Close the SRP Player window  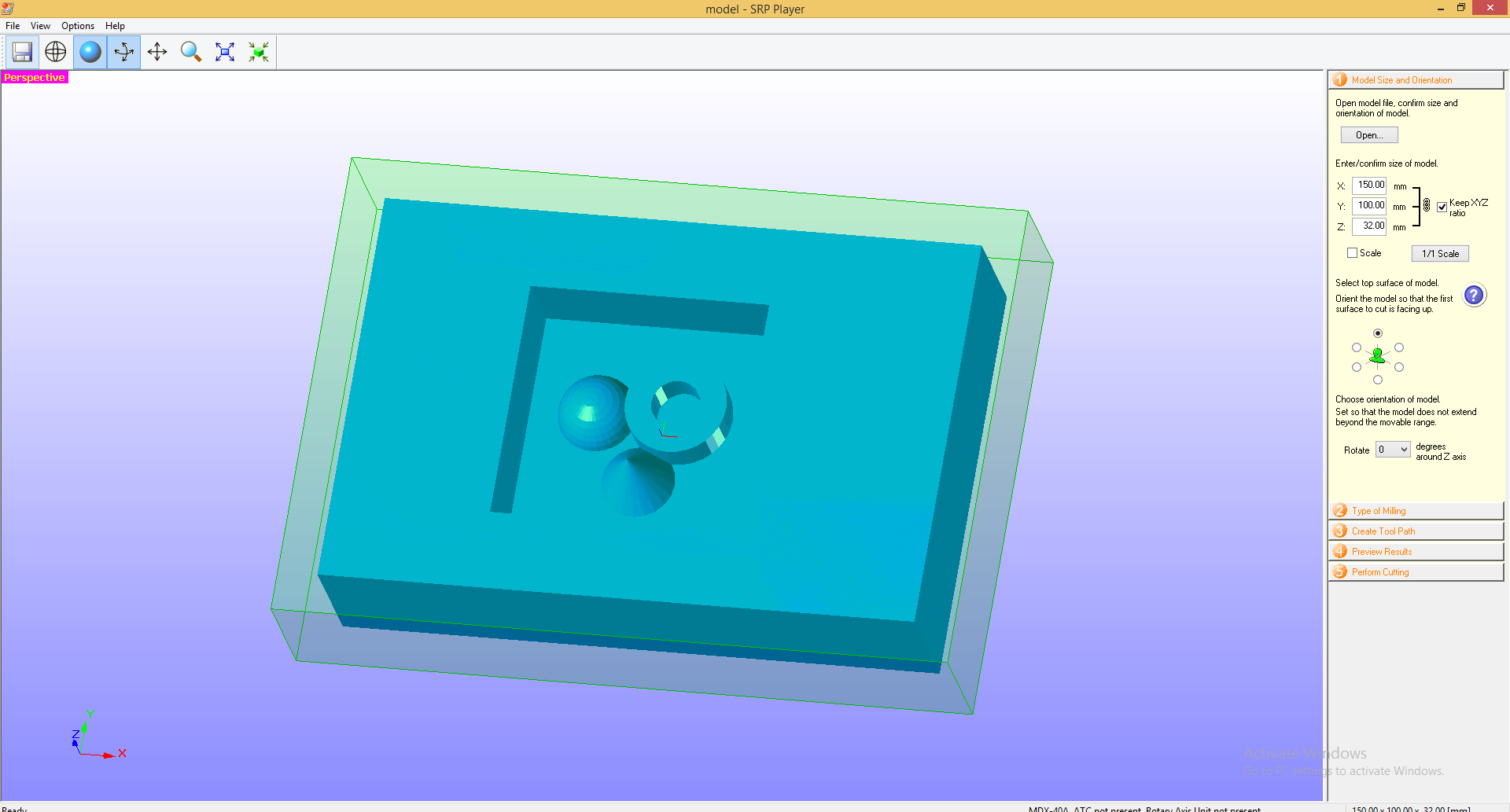(1490, 8)
